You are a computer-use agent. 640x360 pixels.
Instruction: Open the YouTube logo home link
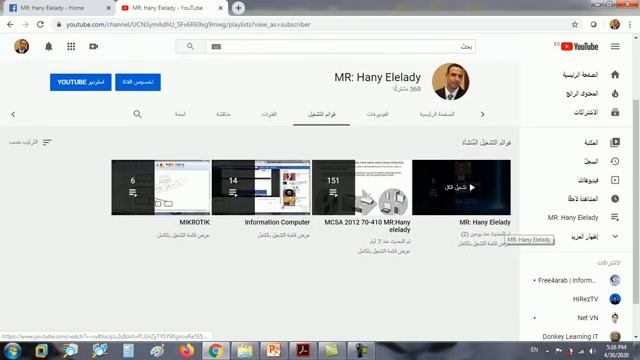(x=579, y=47)
